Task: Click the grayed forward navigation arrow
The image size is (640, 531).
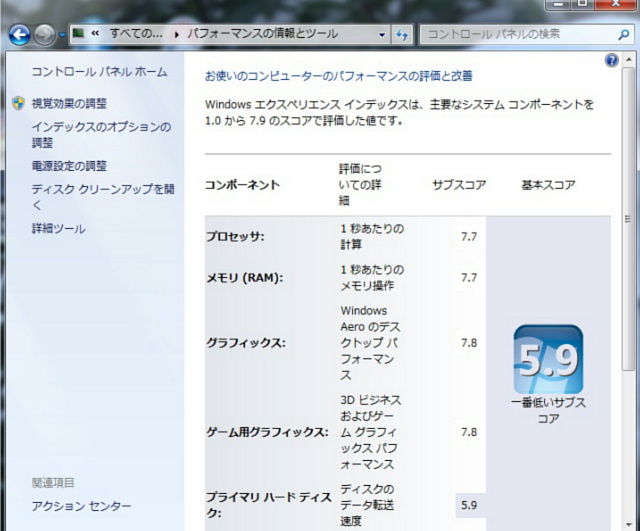Action: 44,35
